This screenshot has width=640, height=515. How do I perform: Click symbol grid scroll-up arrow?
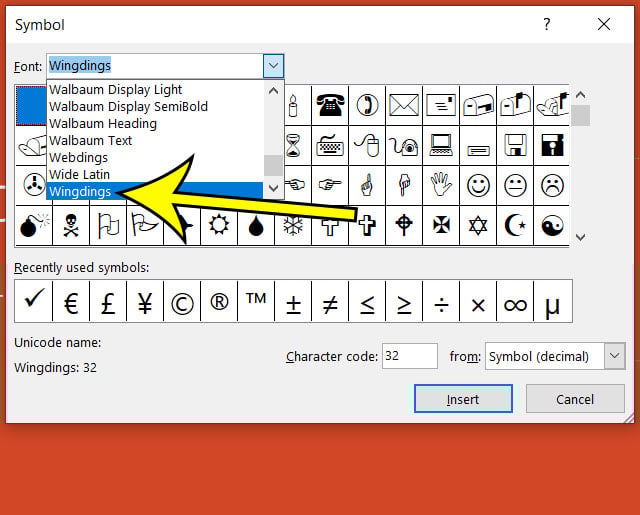[580, 95]
